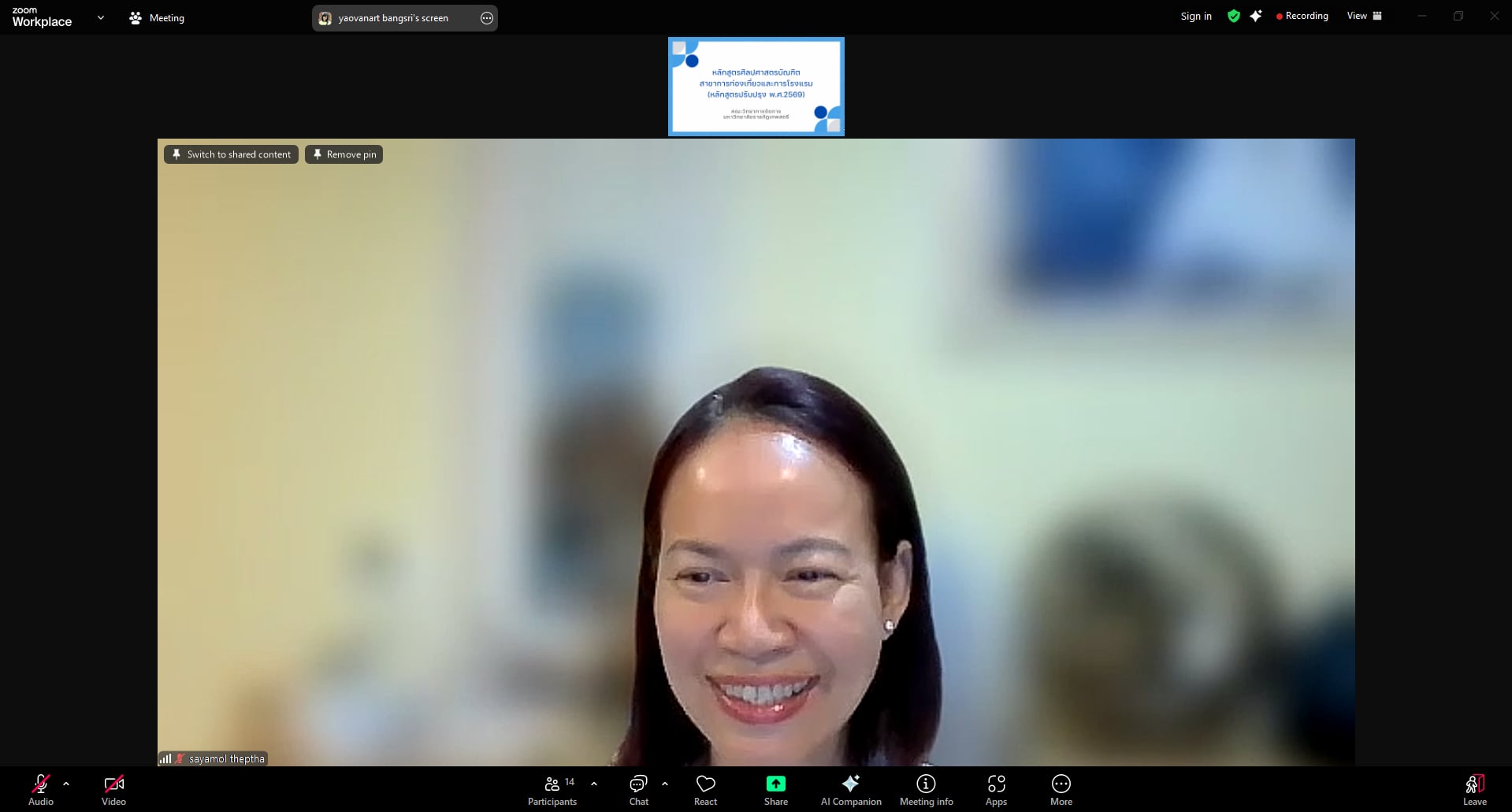Open the More options menu

coord(1061,790)
